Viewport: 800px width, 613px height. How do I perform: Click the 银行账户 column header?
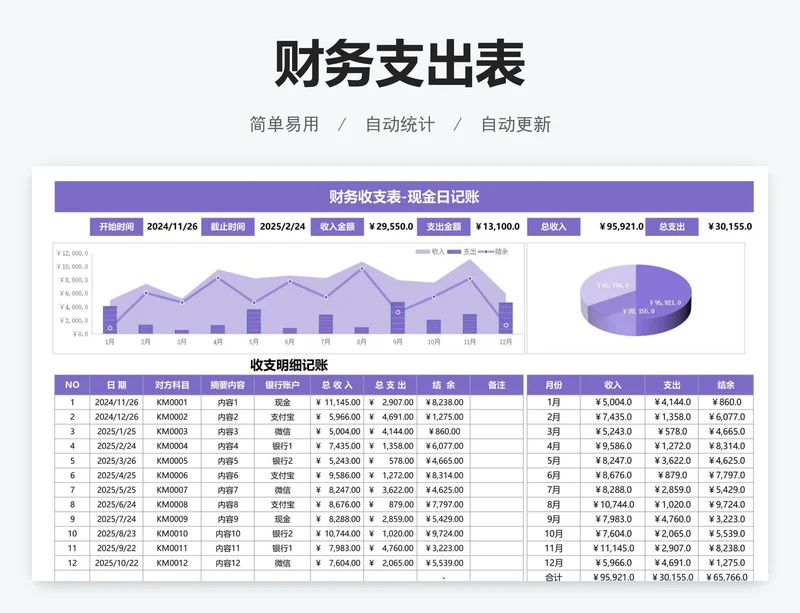click(283, 385)
